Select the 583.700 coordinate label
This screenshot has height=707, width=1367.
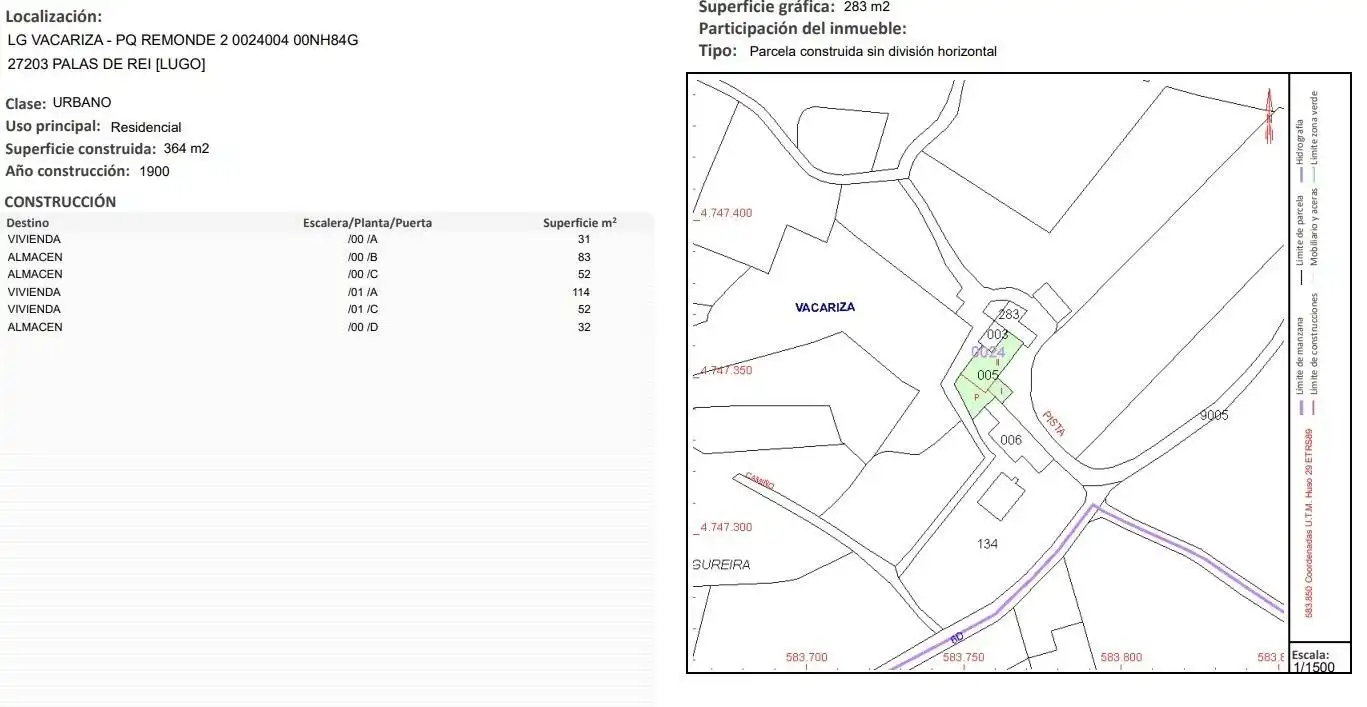[807, 658]
